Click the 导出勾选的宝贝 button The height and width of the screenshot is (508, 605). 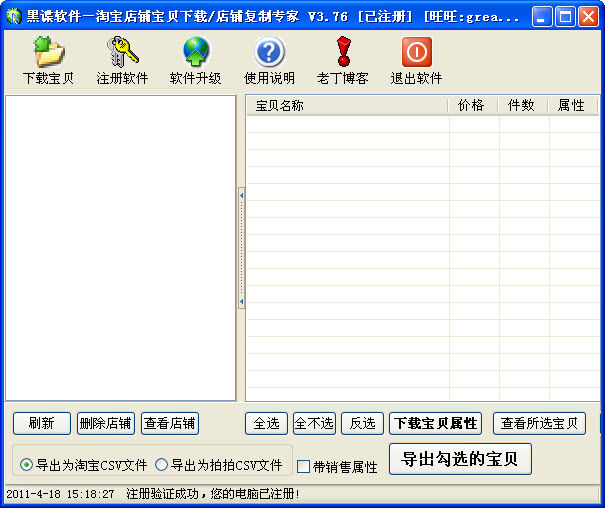[460, 459]
